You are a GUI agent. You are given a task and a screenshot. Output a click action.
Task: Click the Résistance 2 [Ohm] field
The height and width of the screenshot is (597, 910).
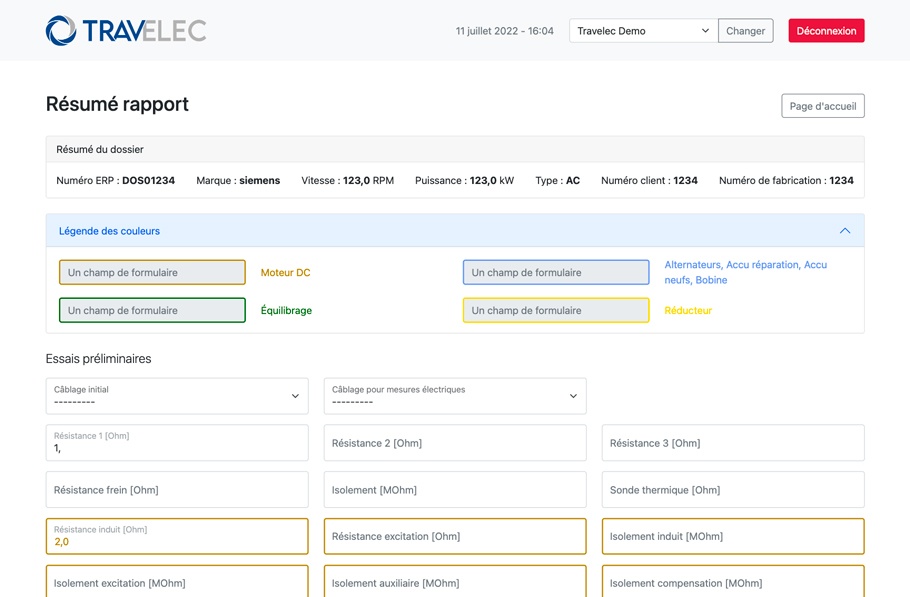(455, 443)
